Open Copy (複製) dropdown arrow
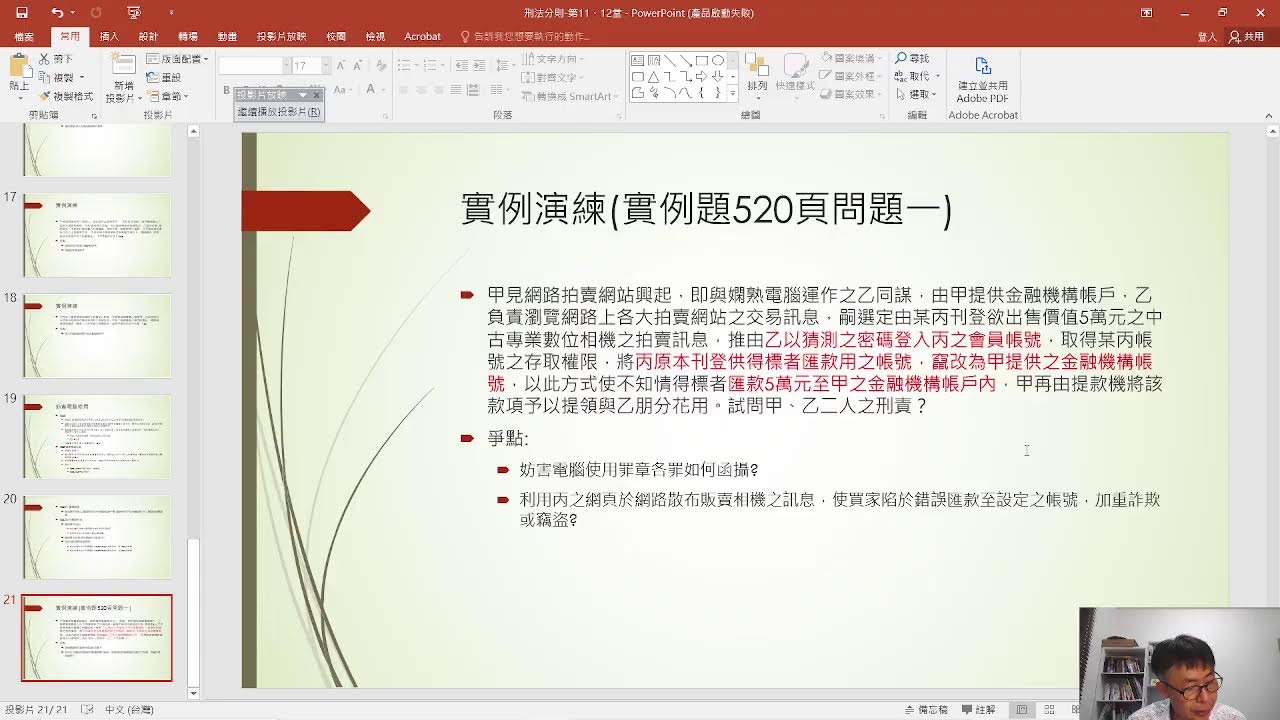Viewport: 1280px width, 720px height. click(81, 78)
